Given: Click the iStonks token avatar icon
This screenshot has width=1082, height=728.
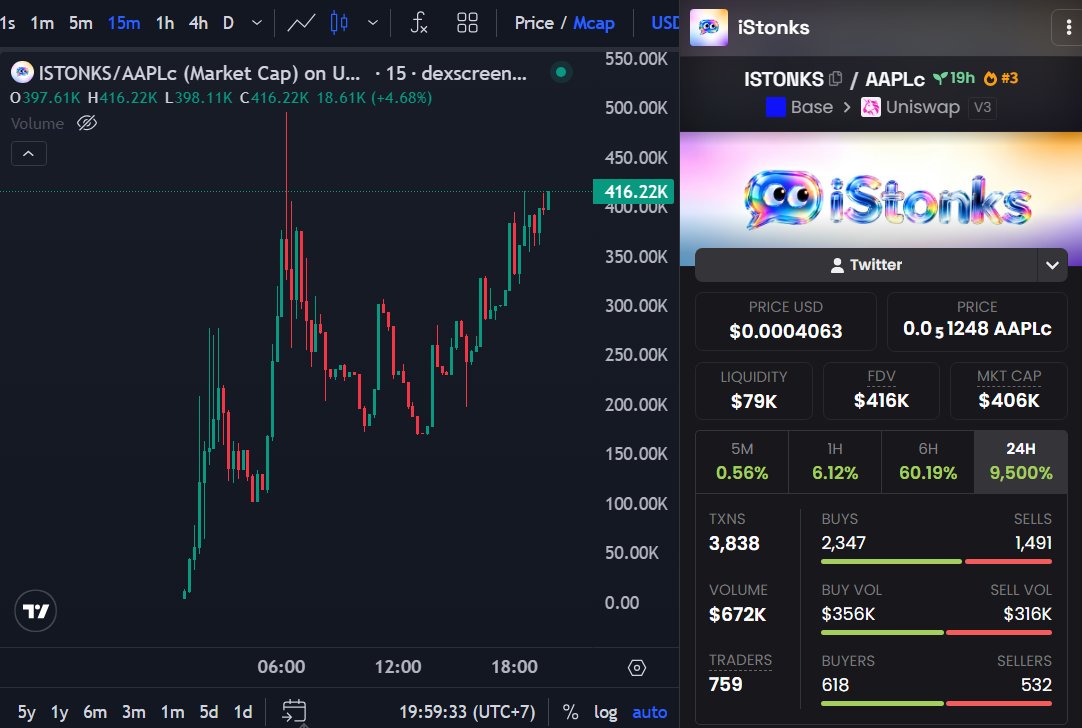Looking at the screenshot, I should (x=709, y=28).
